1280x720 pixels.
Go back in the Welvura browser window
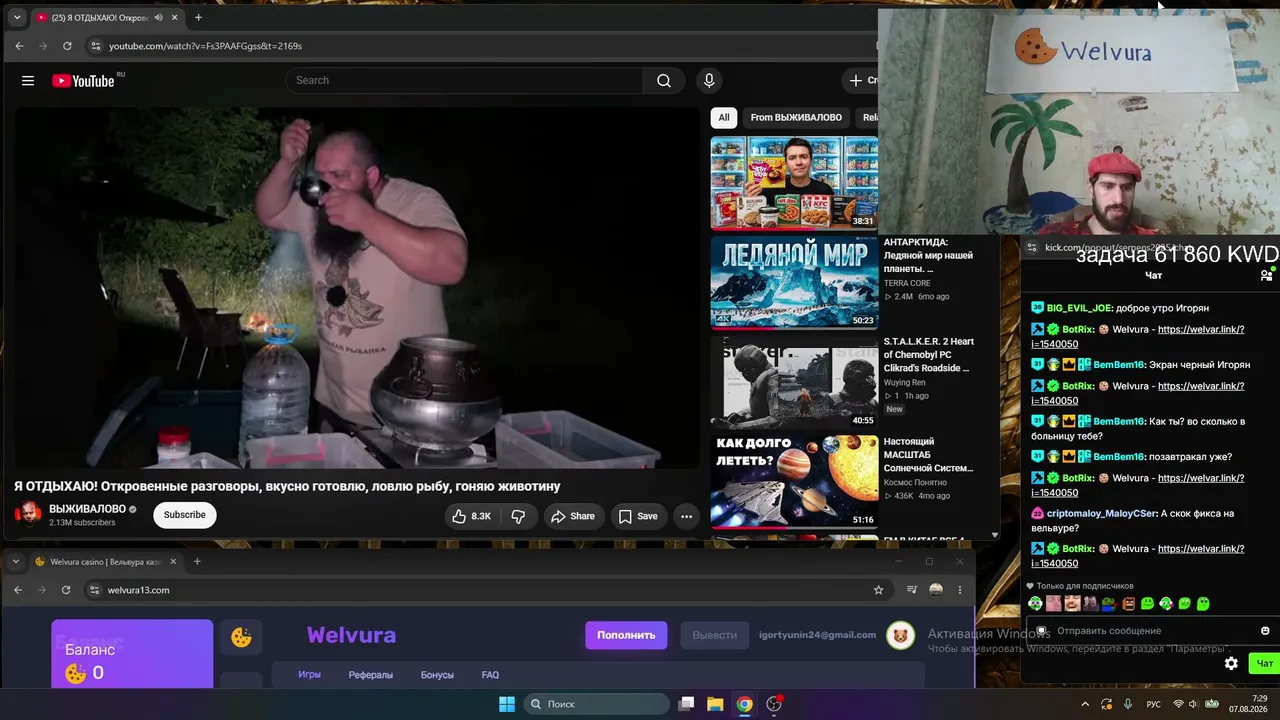(x=17, y=590)
